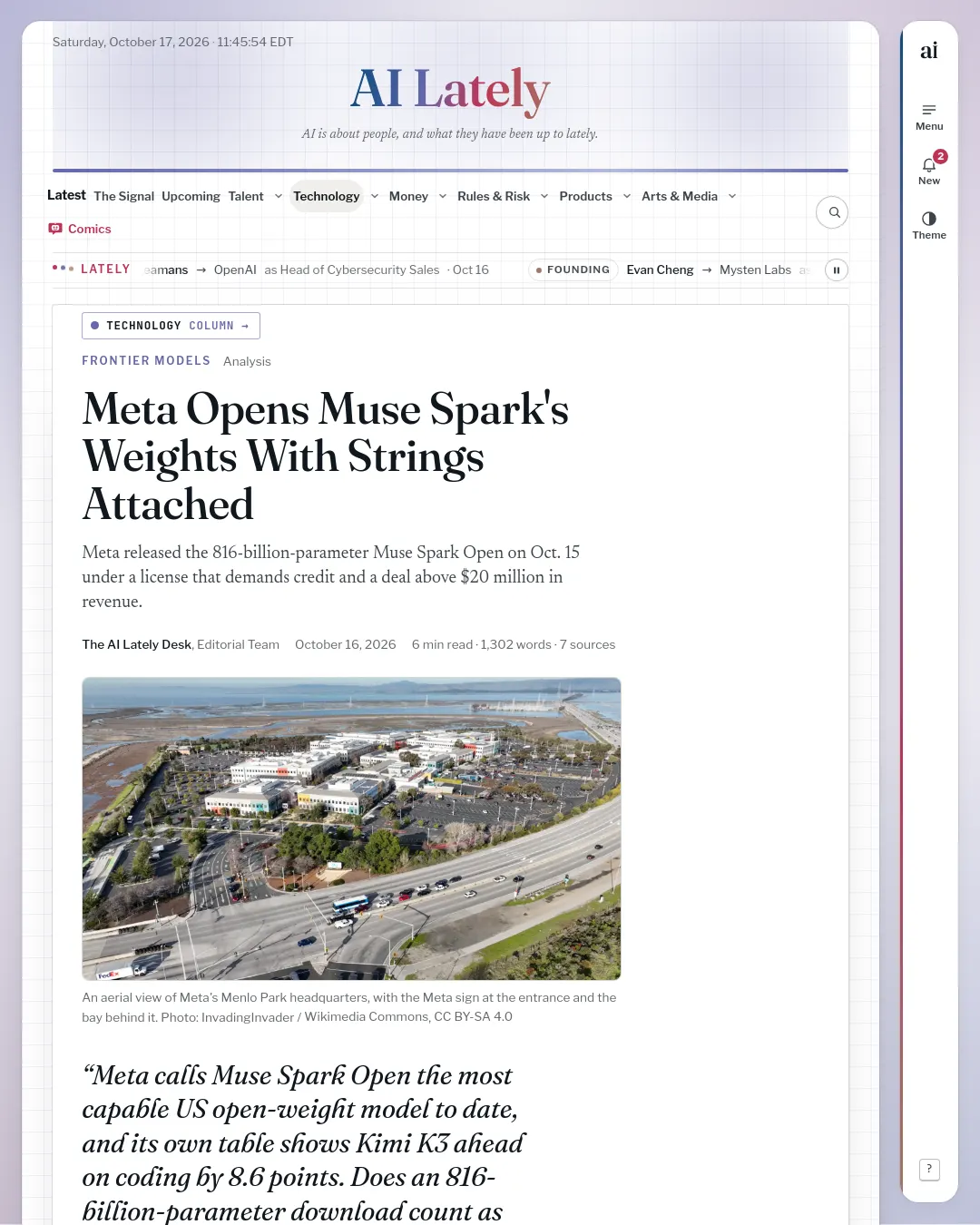
Task: Open the Money nav label
Action: [408, 196]
